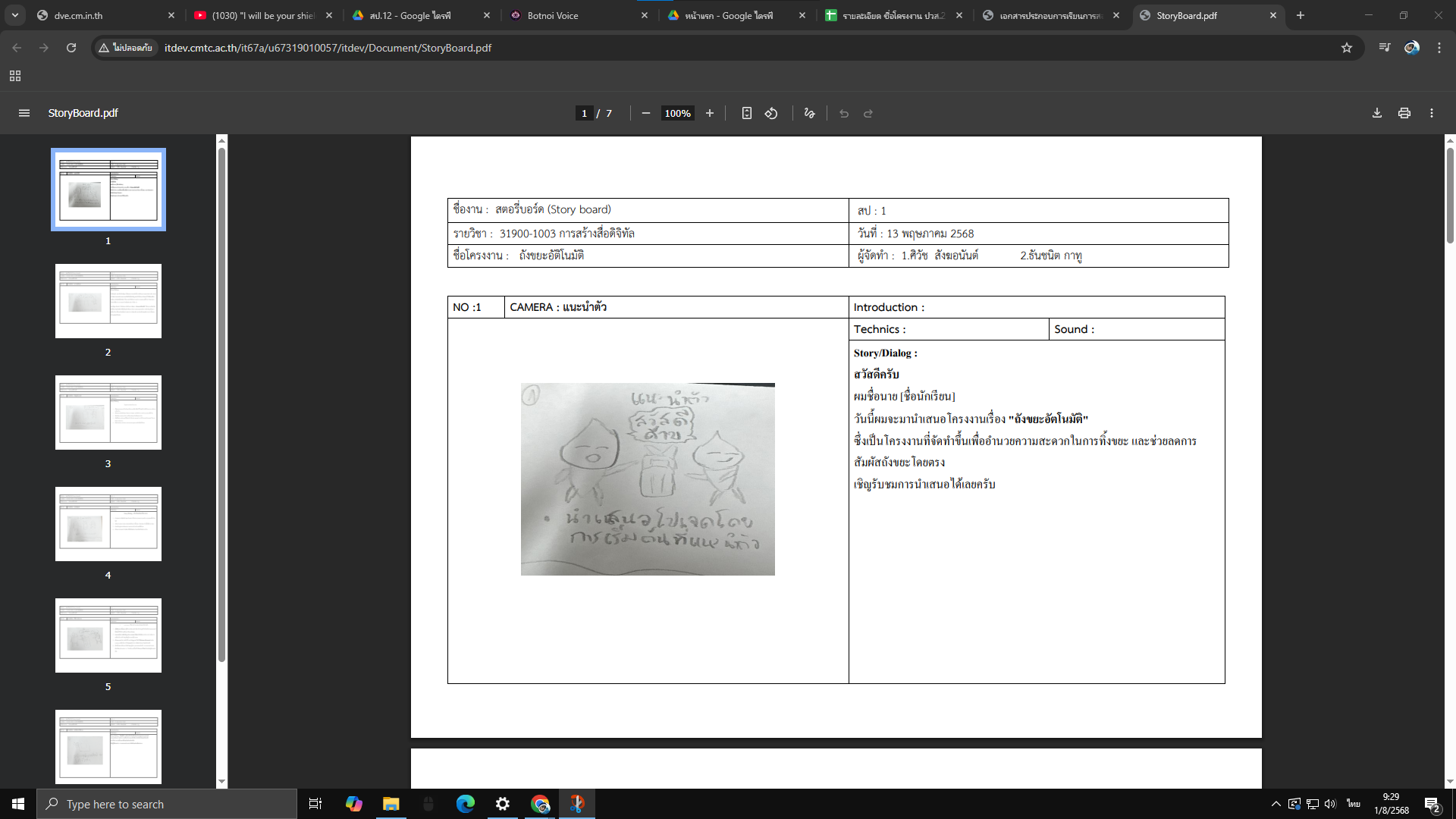Rotate the PDF counterclockwise

[x=771, y=113]
